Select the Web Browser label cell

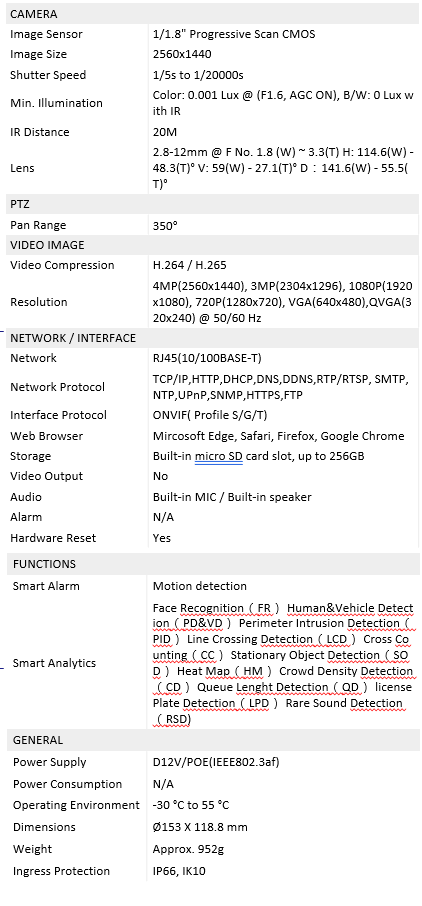[77, 436]
